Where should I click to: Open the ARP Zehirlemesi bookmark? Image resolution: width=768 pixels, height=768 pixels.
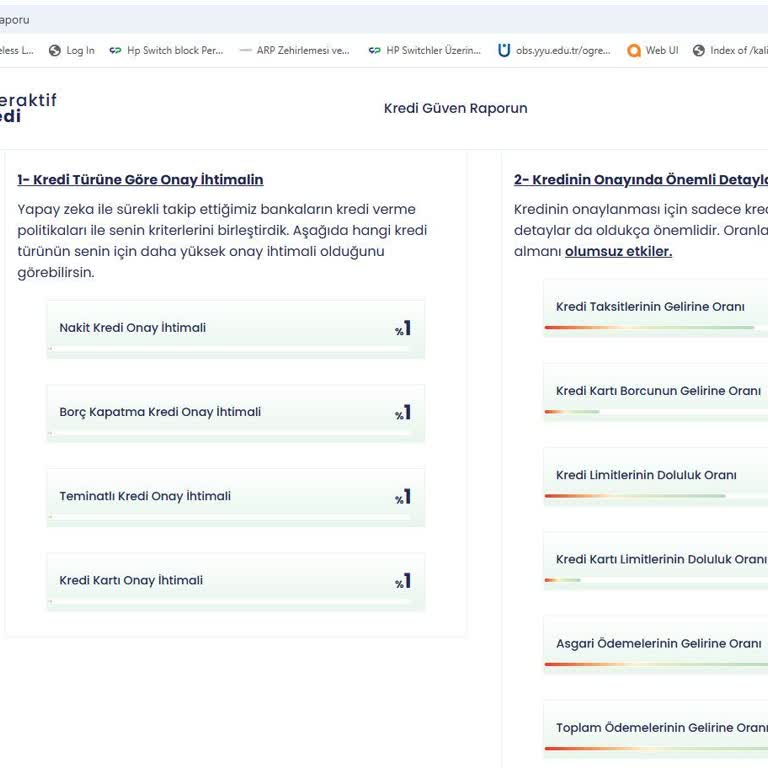(294, 50)
